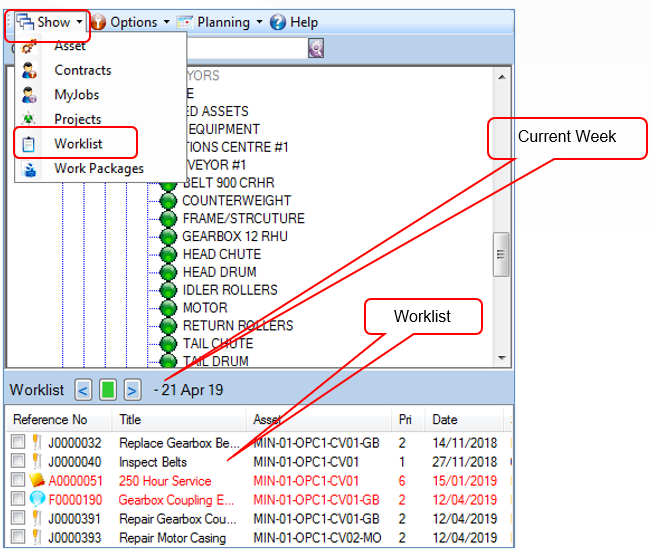Click the Help question mark icon
This screenshot has width=653, height=555.
(278, 22)
